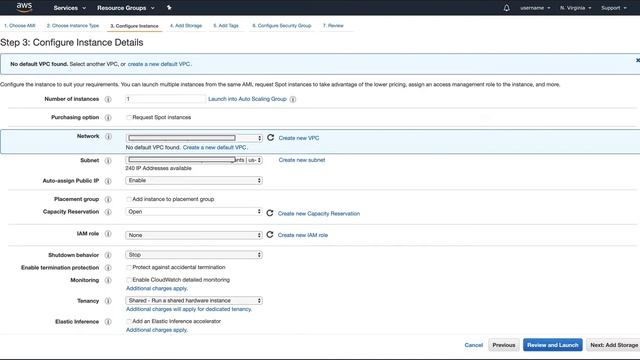Image resolution: width=640 pixels, height=360 pixels.
Task: Click Additional charges for dedicated tenancy link
Action: pyautogui.click(x=189, y=309)
